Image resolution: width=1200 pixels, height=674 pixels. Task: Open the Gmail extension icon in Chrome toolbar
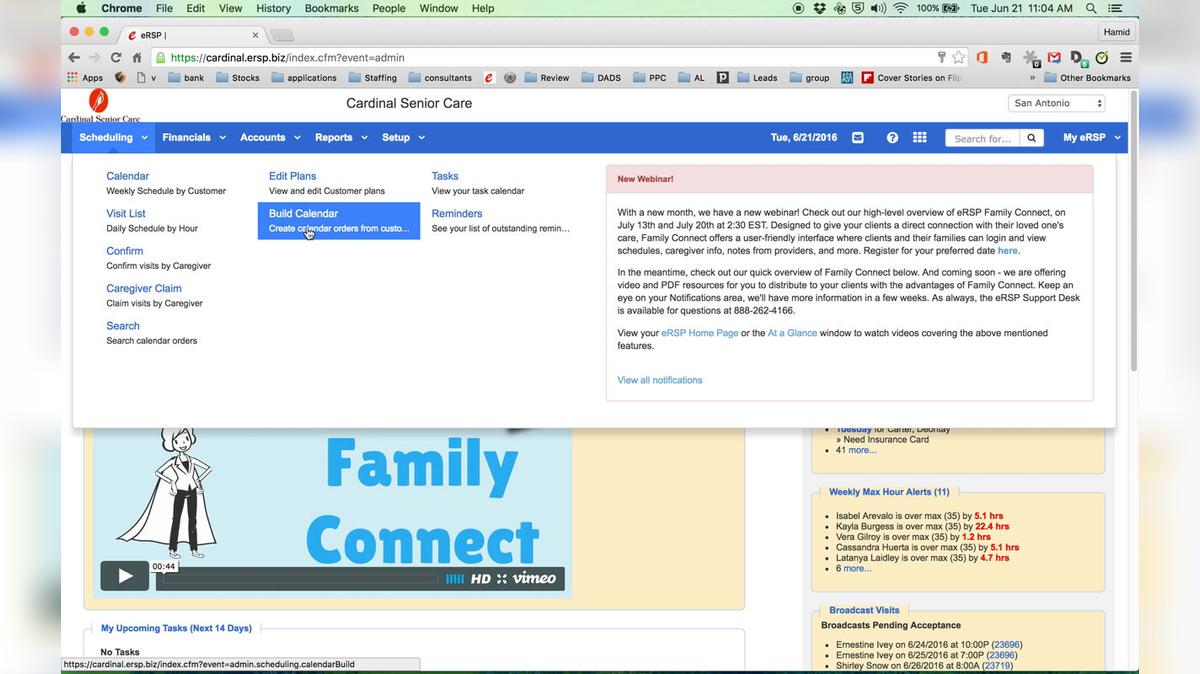click(1053, 57)
